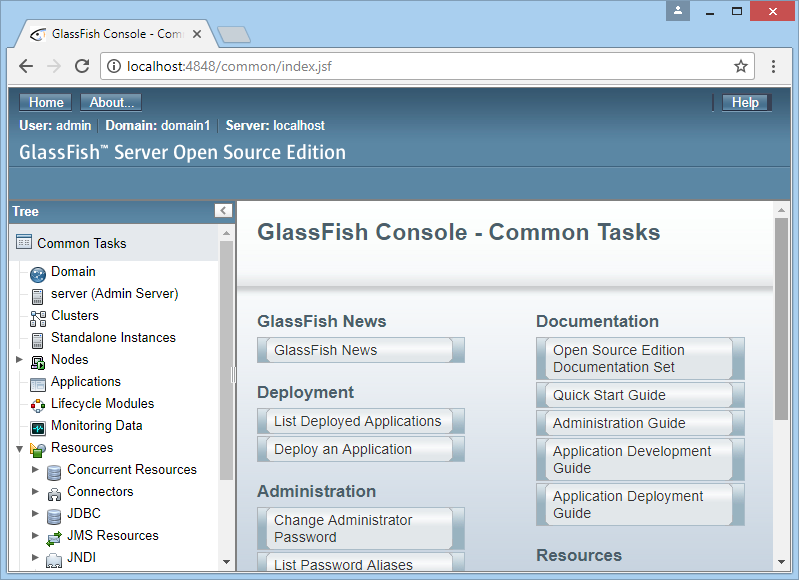Click the Domain globe icon
This screenshot has width=799, height=580.
point(38,274)
